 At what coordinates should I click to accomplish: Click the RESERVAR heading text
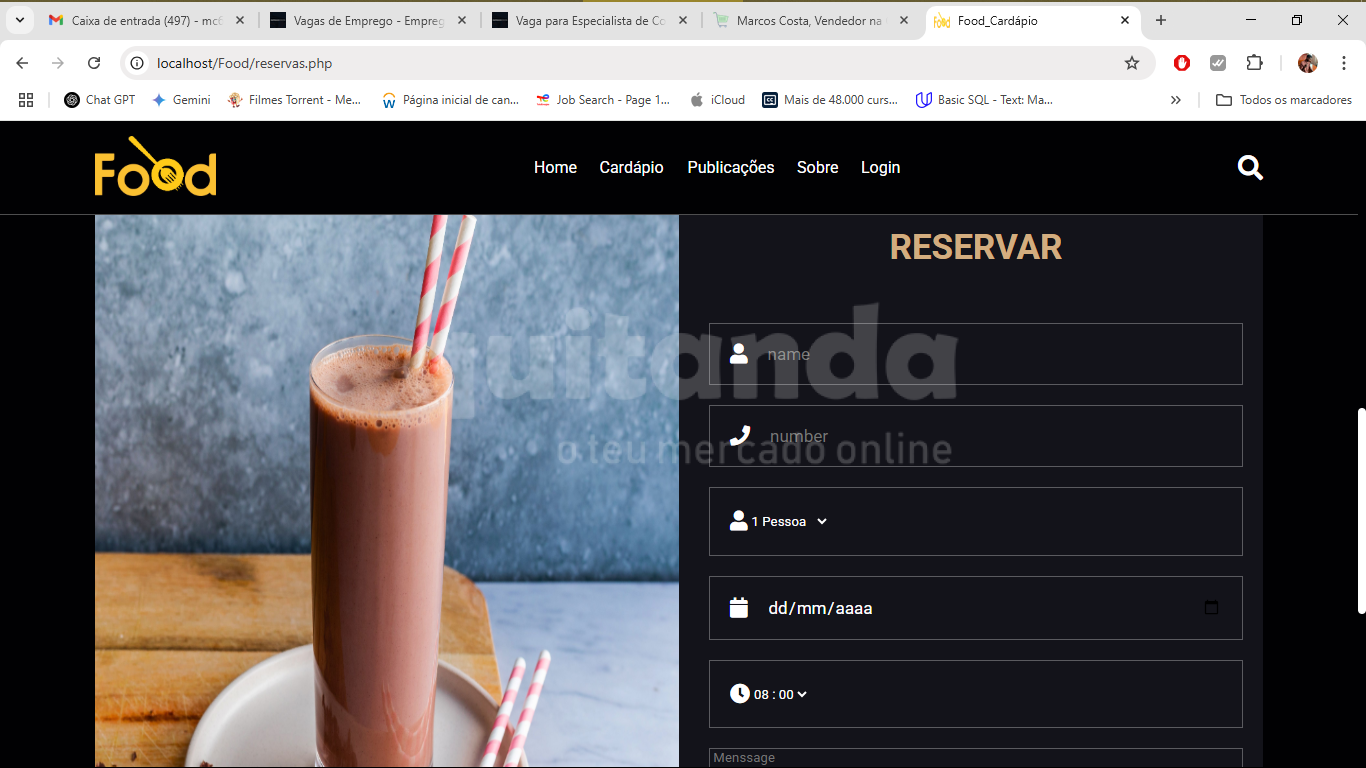[x=976, y=247]
